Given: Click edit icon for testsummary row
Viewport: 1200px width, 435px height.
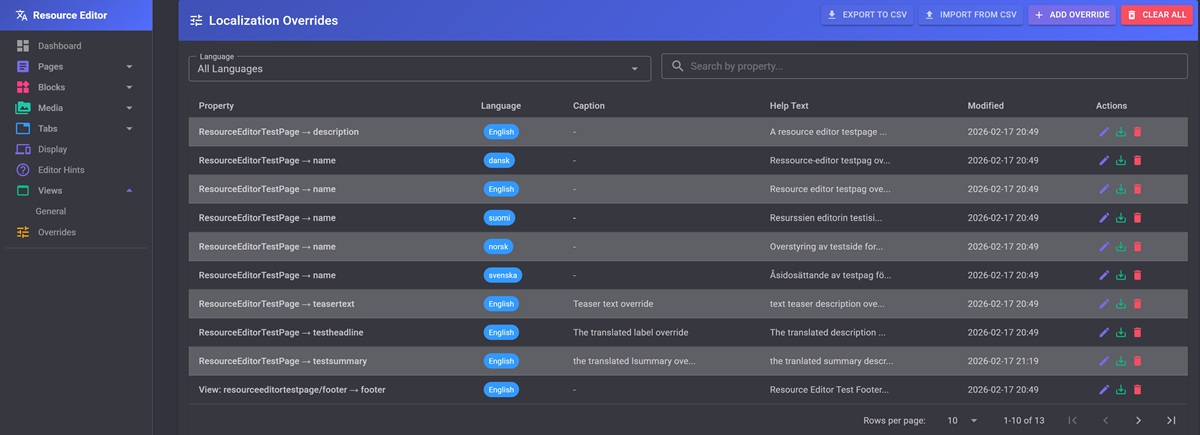Looking at the screenshot, I should [x=1104, y=361].
